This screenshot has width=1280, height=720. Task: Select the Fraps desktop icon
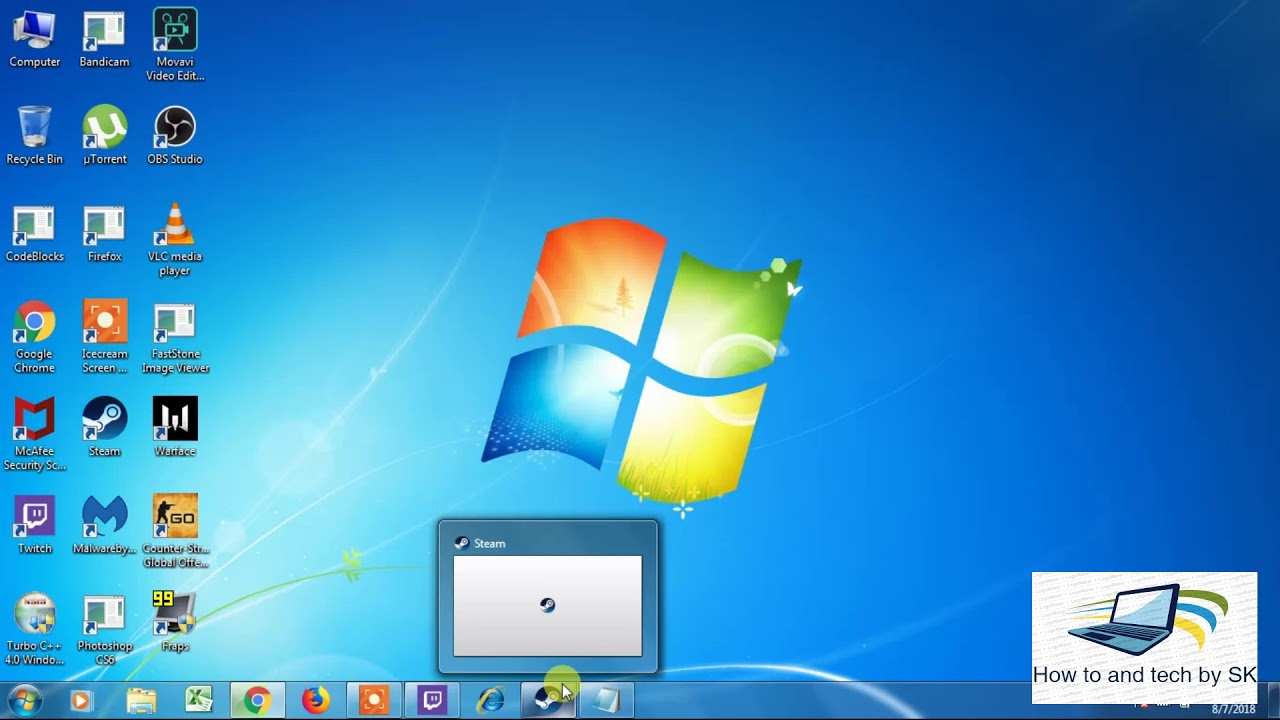click(175, 622)
